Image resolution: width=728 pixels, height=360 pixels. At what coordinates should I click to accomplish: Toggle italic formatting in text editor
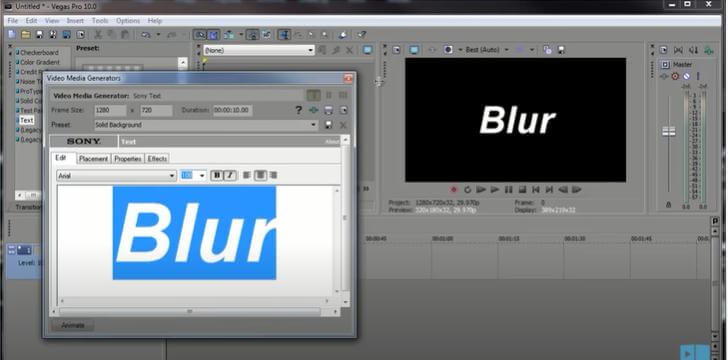click(230, 175)
